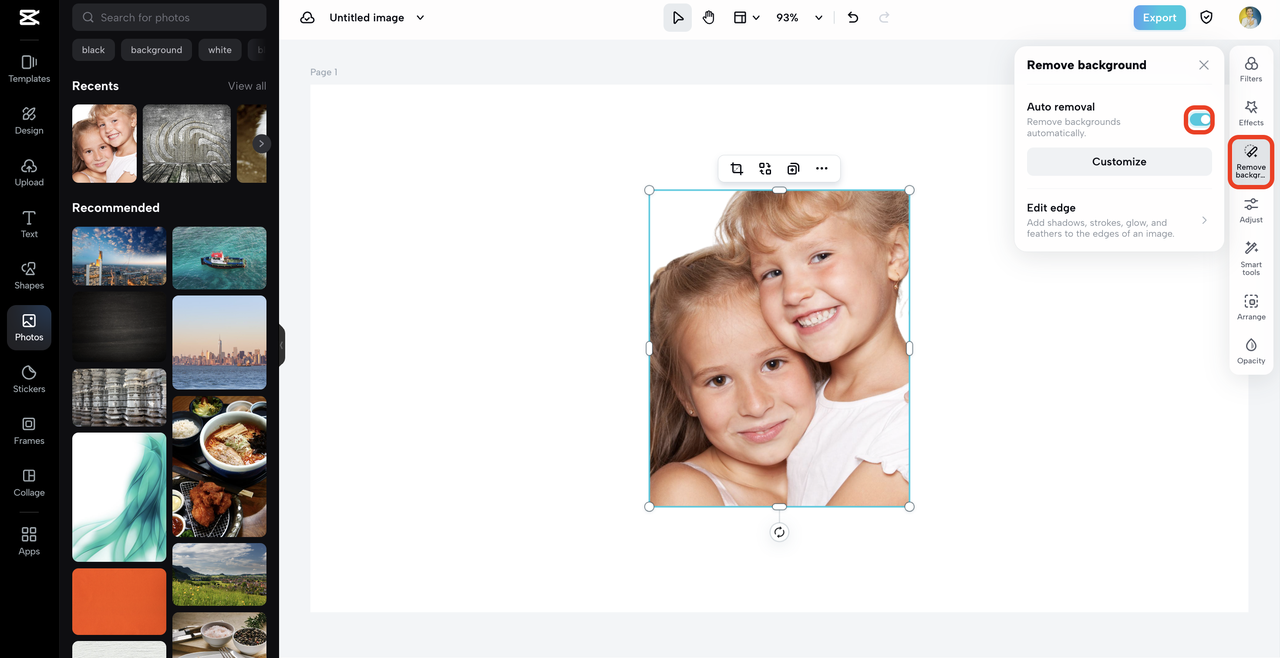Image resolution: width=1280 pixels, height=658 pixels.
Task: Open the 93% zoom dropdown
Action: pyautogui.click(x=799, y=18)
